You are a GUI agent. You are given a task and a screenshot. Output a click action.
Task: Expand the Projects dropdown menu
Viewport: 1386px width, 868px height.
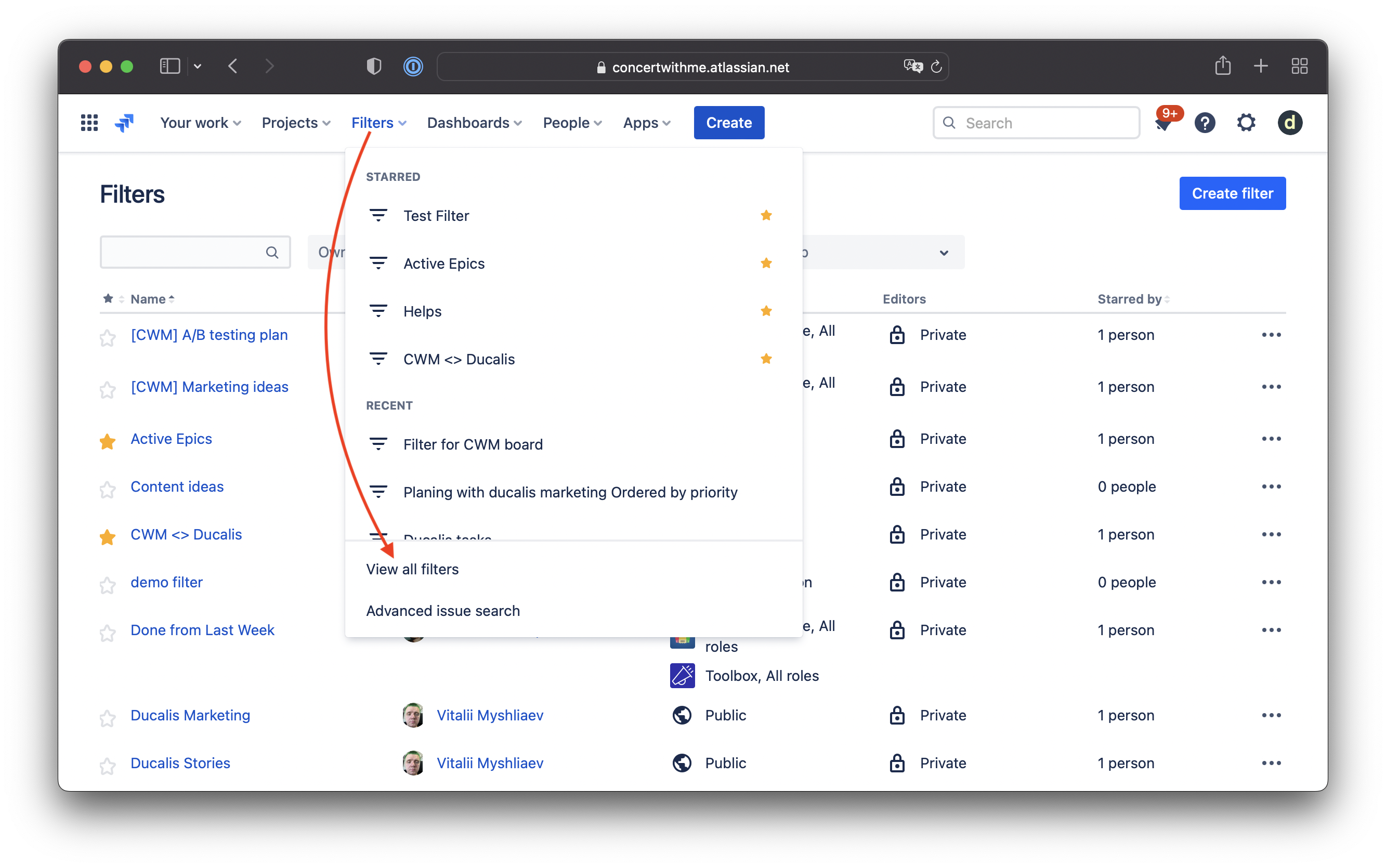296,122
